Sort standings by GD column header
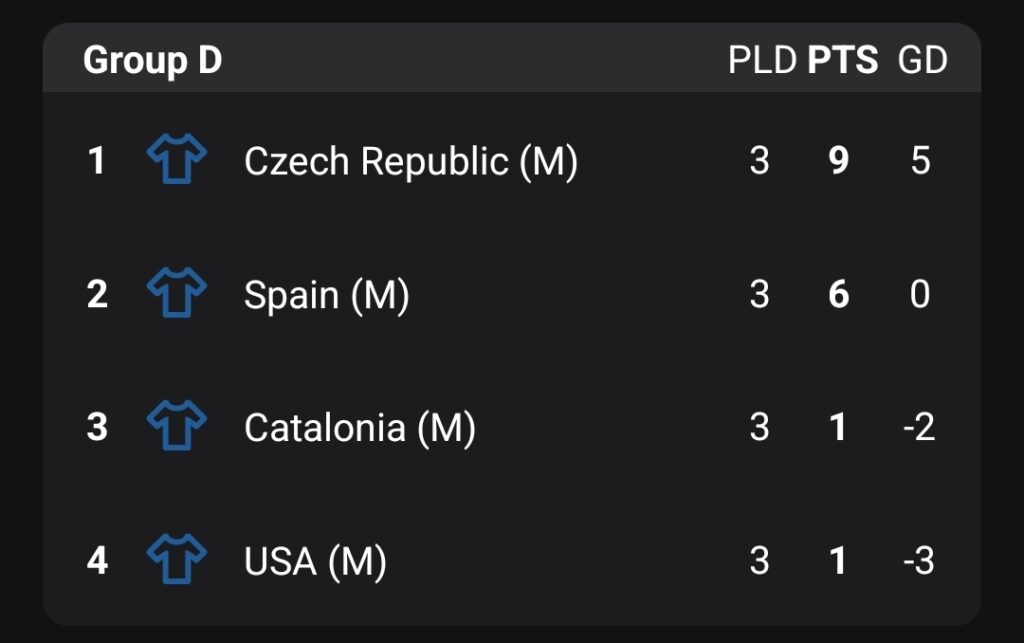Viewport: 1024px width, 643px height. 922,61
